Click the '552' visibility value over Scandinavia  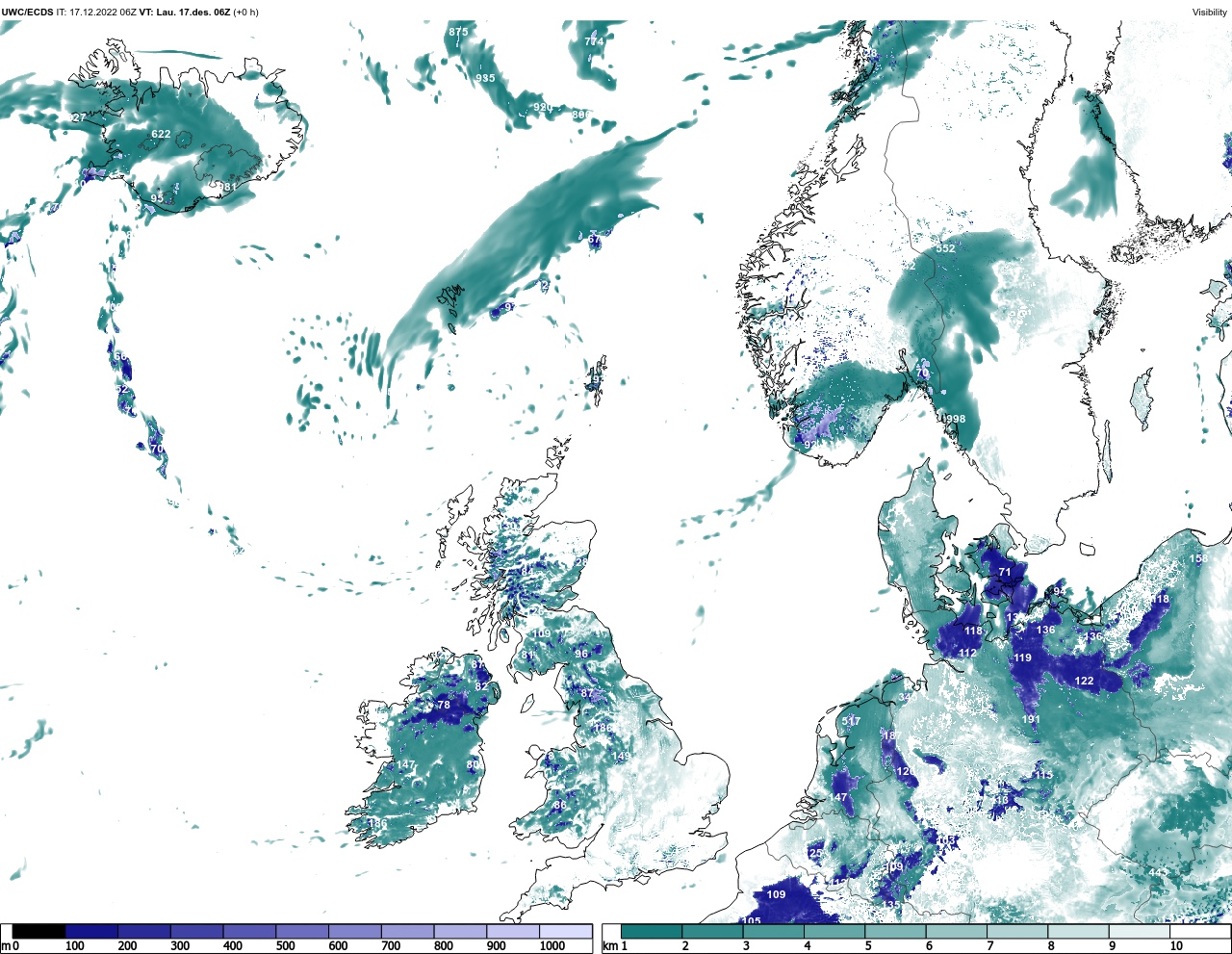coord(945,248)
